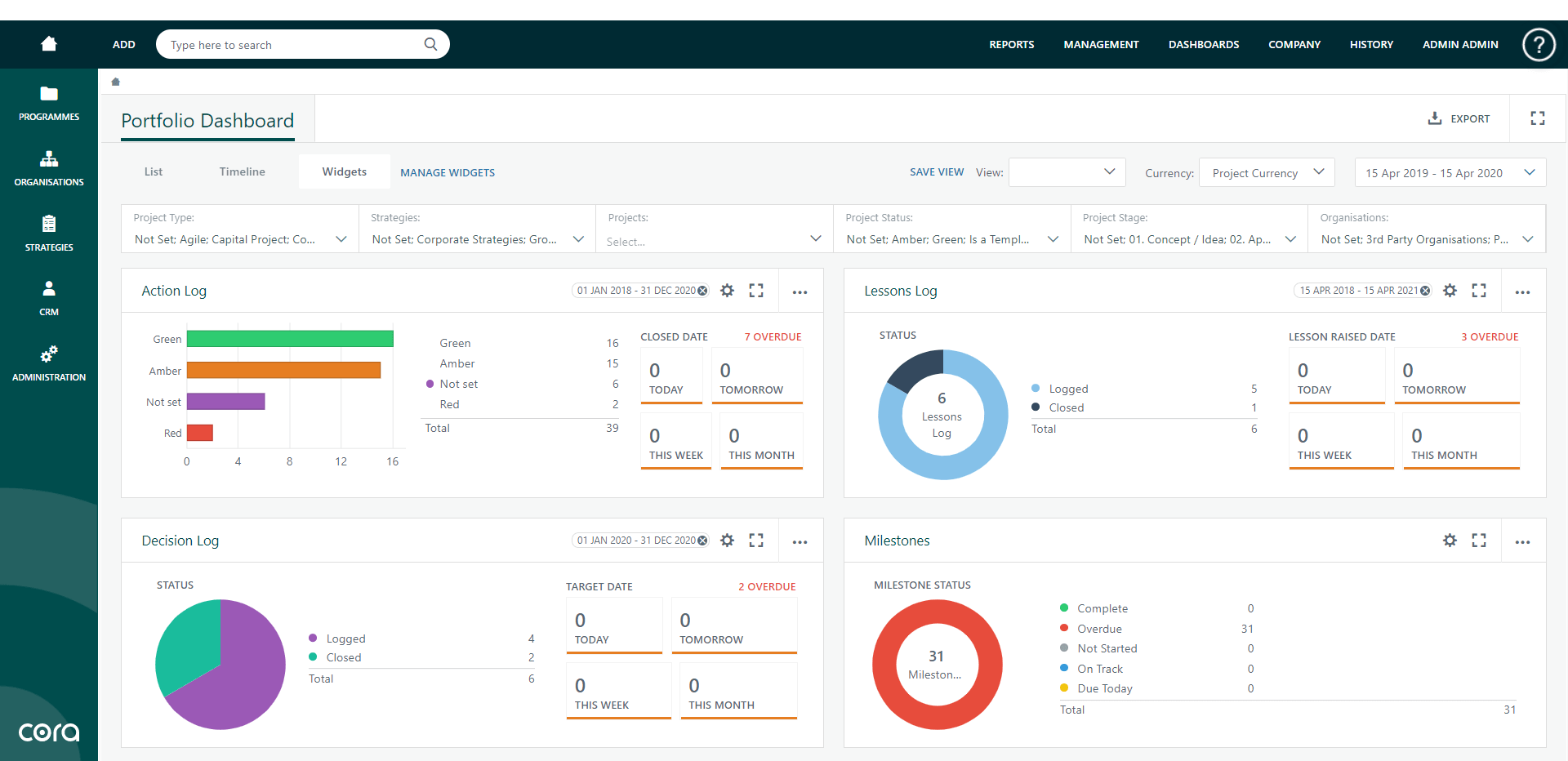Image resolution: width=1568 pixels, height=761 pixels.
Task: Click Overdue legend item in Milestones
Action: pos(1099,629)
